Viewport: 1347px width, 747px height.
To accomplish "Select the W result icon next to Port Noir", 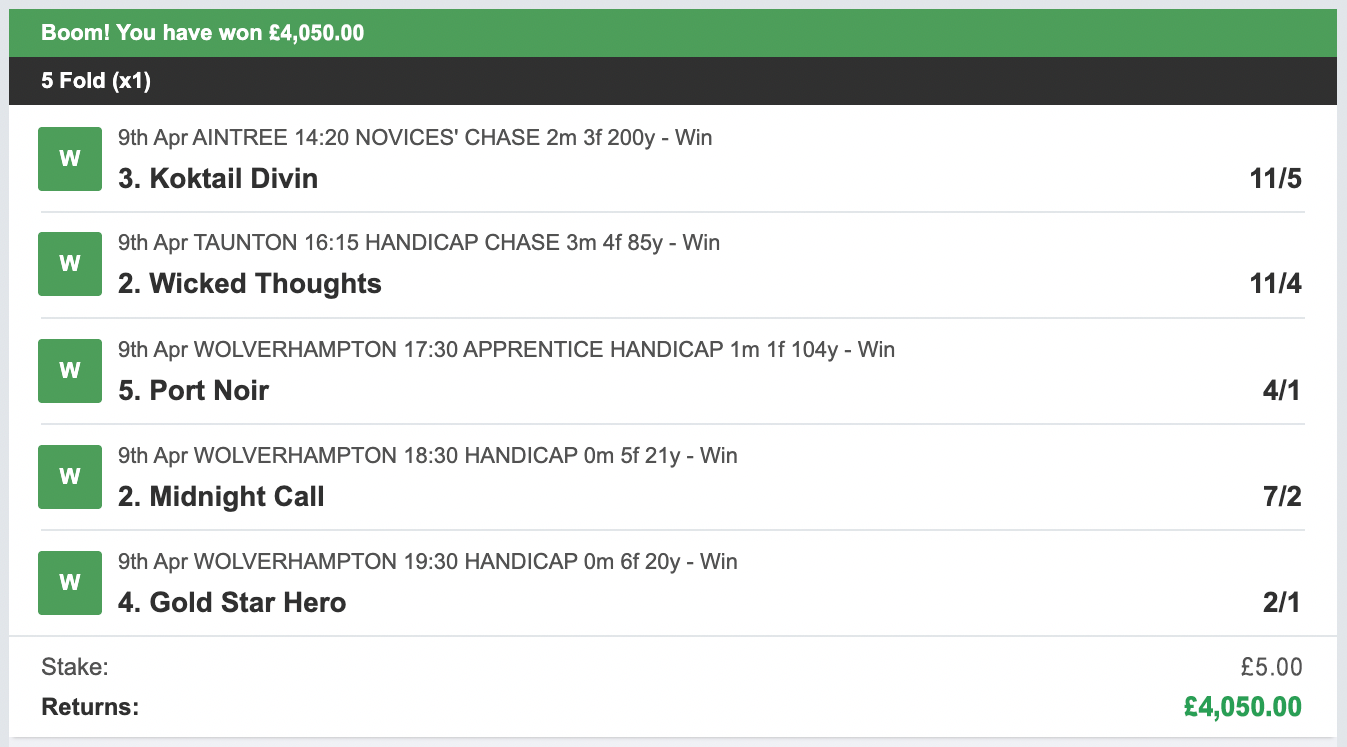I will pyautogui.click(x=70, y=370).
